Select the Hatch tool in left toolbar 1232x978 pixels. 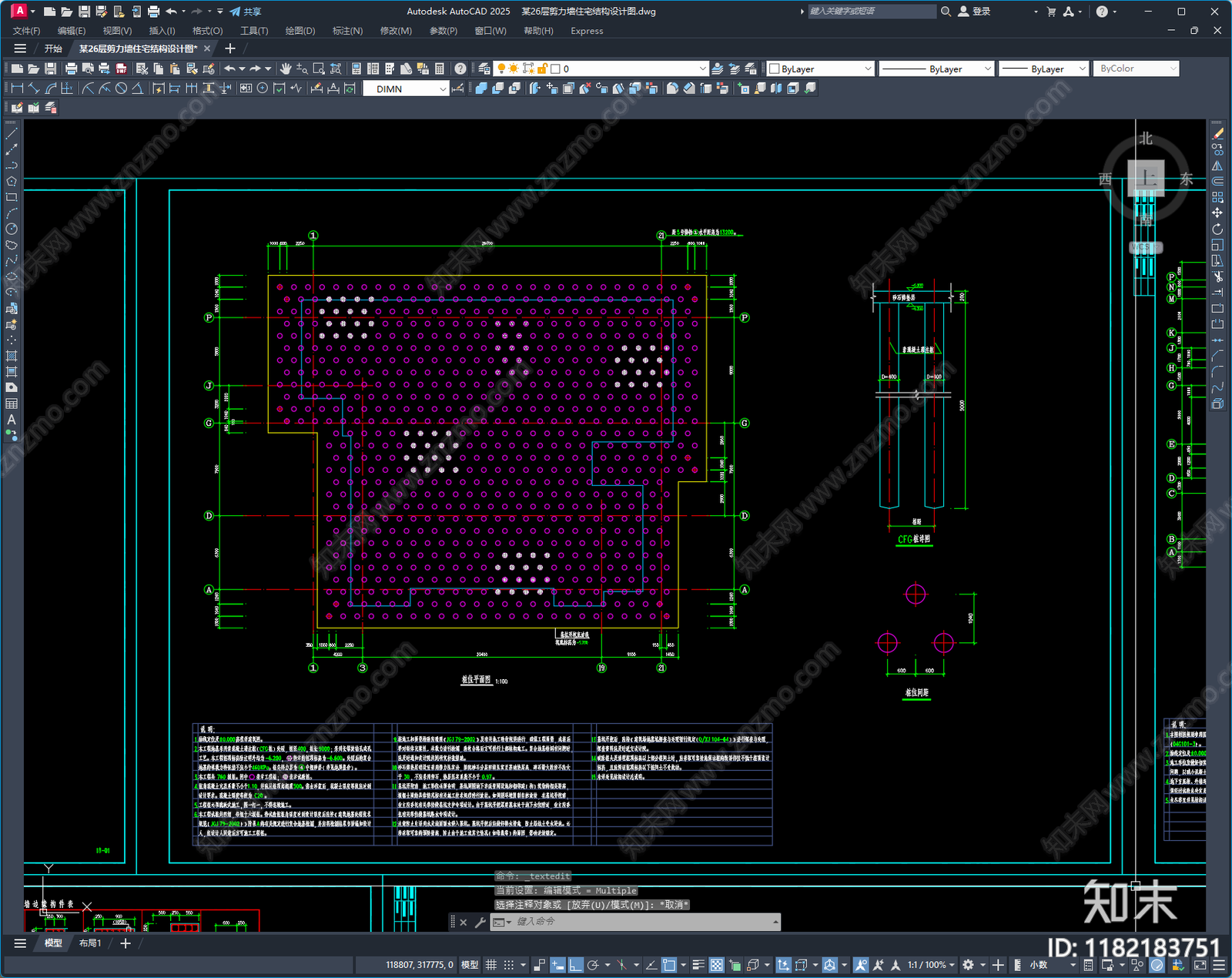[12, 356]
